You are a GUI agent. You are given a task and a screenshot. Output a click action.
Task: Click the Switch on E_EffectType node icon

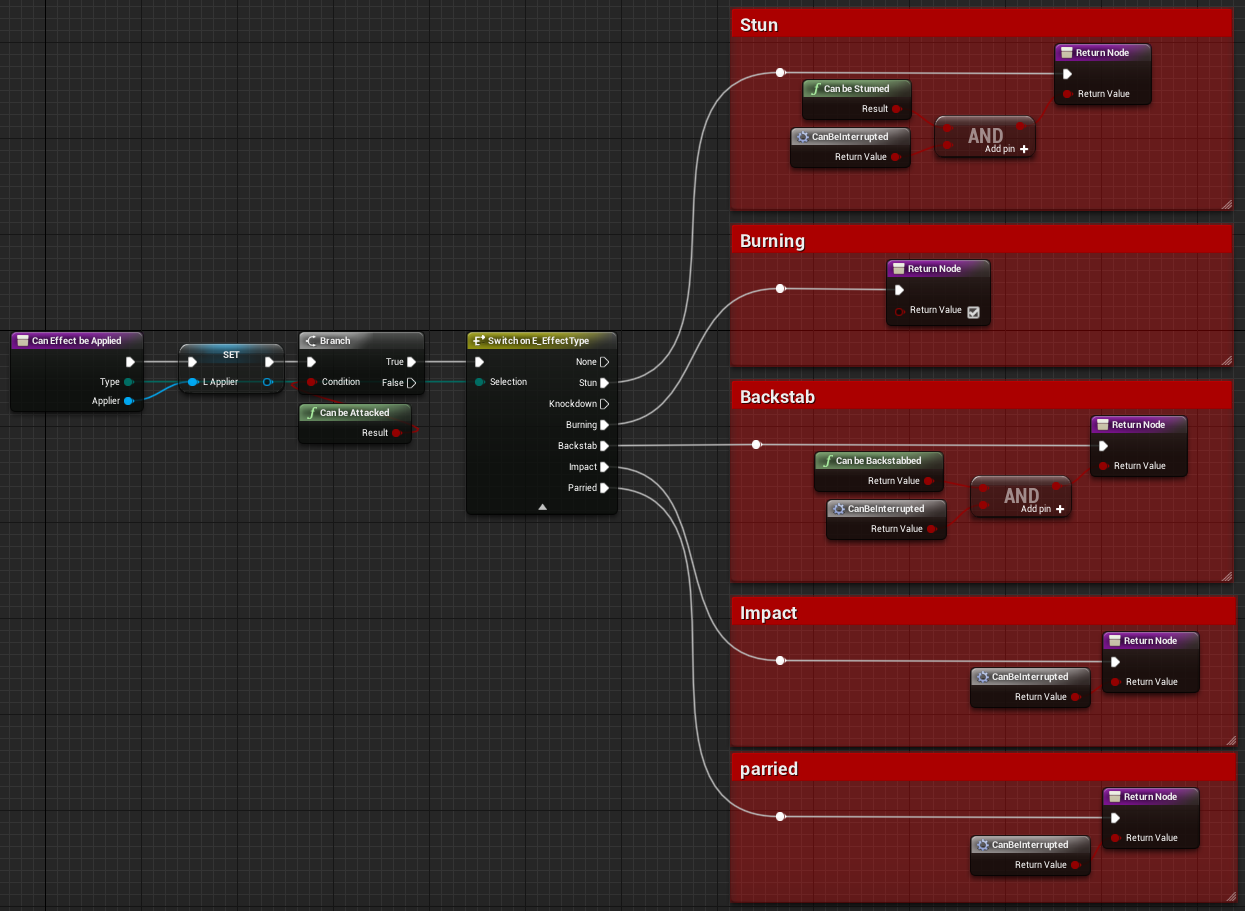coord(479,341)
